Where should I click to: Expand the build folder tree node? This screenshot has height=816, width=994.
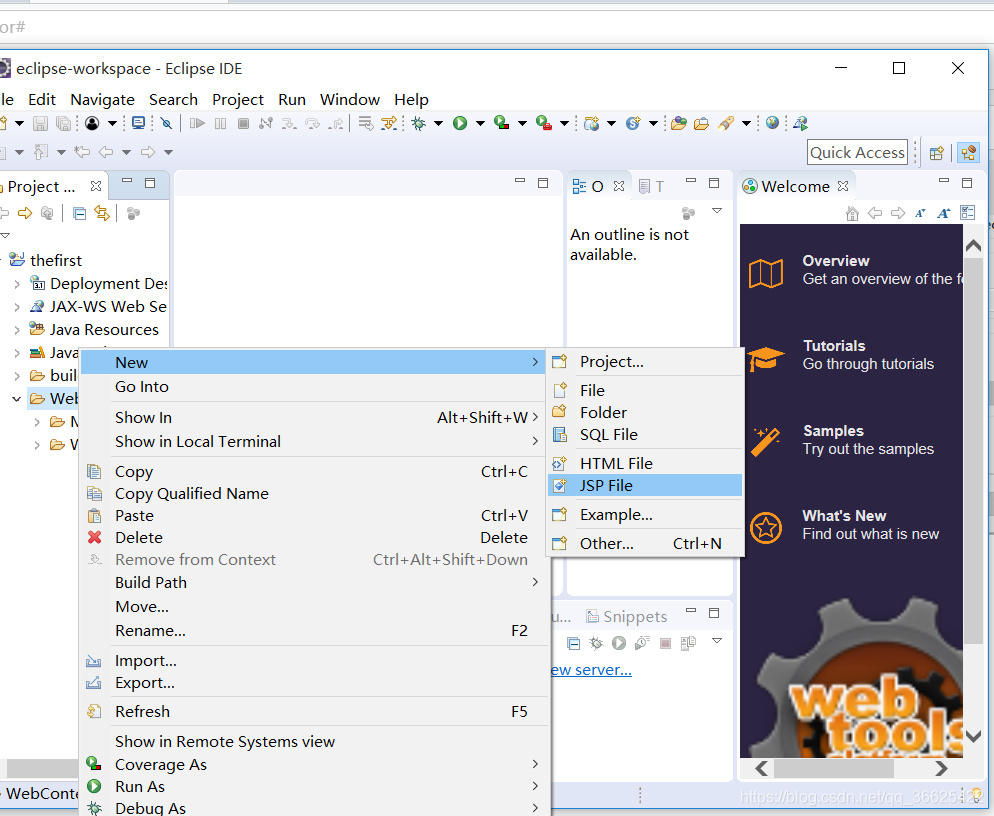tap(18, 376)
